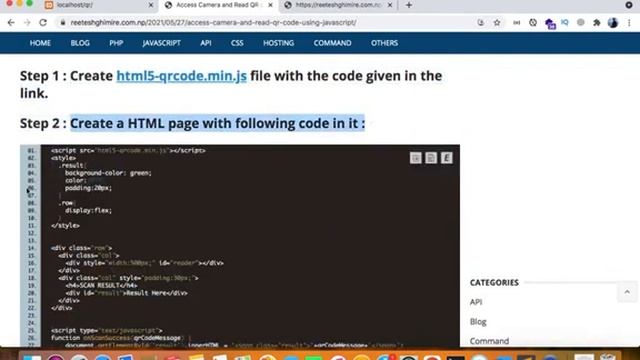Viewport: 640px width, 360px height.
Task: Click the round dark icon above toolbar
Action: click(x=629, y=5)
